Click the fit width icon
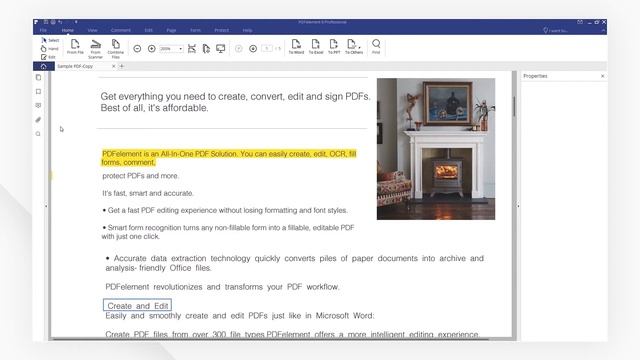This screenshot has width=640, height=360. click(192, 49)
